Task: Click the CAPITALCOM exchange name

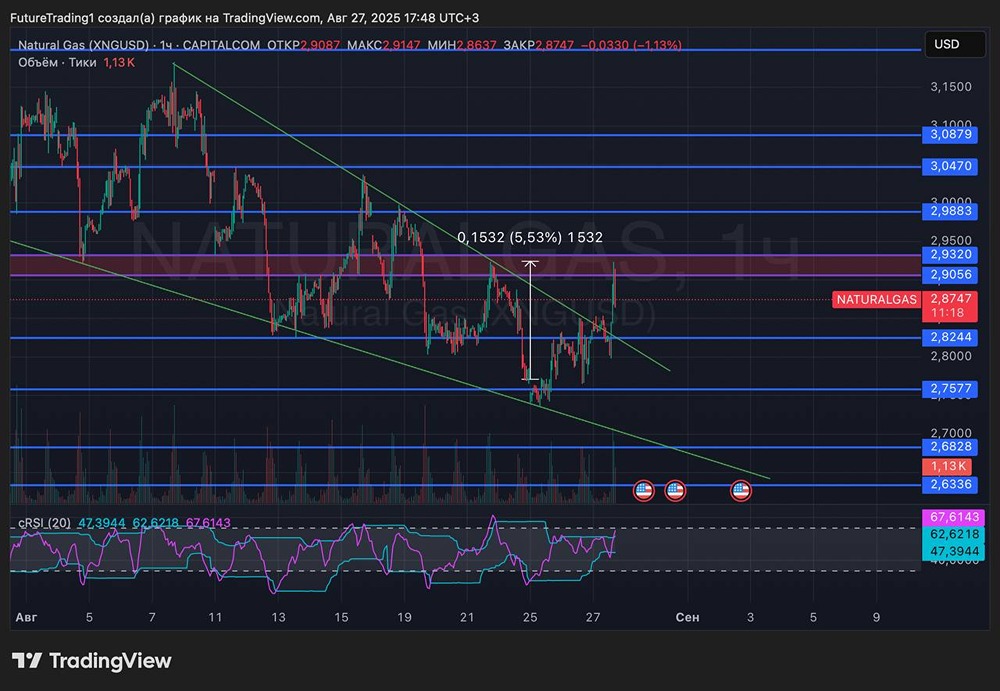Action: [221, 45]
